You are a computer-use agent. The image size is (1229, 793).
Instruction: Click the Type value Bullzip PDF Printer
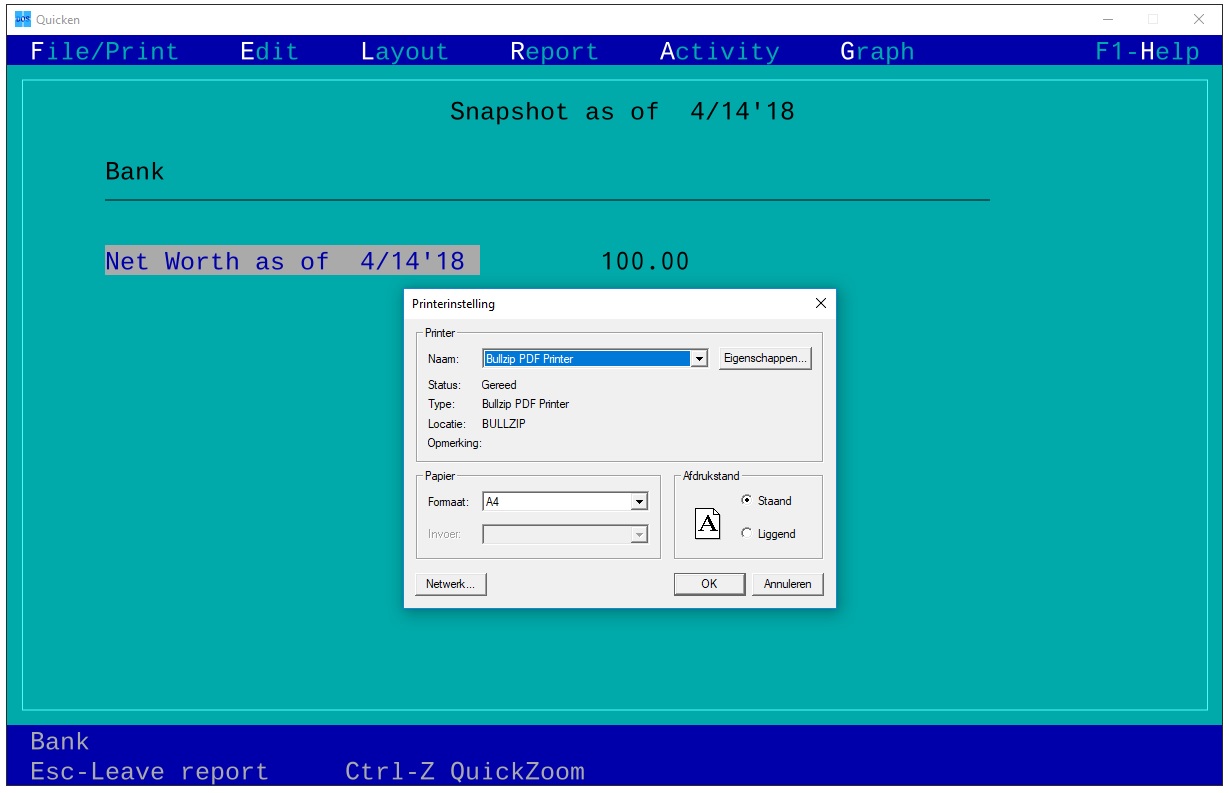[525, 404]
